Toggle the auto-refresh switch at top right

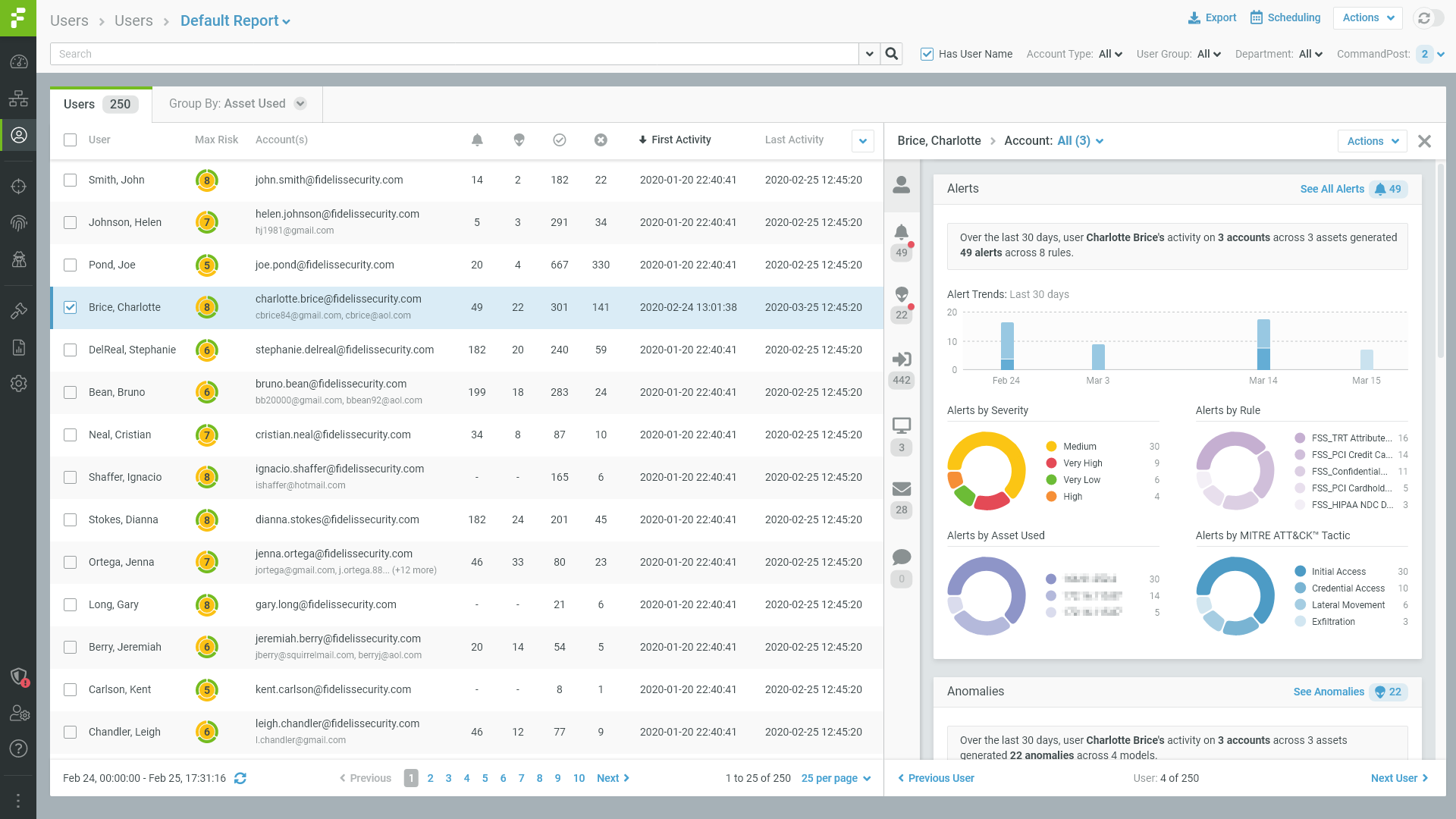click(1429, 18)
